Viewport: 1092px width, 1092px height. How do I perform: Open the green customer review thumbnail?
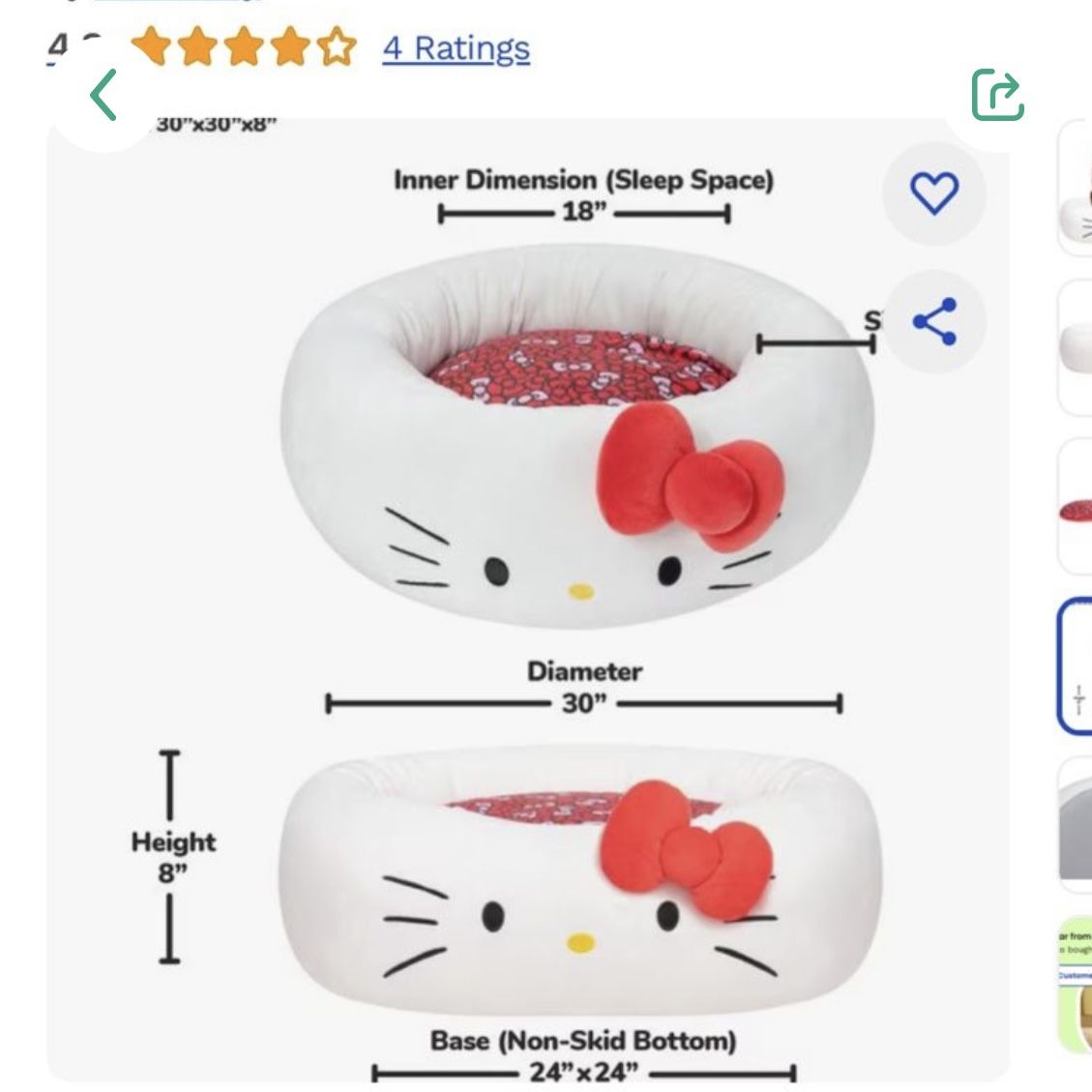pyautogui.click(x=1075, y=984)
